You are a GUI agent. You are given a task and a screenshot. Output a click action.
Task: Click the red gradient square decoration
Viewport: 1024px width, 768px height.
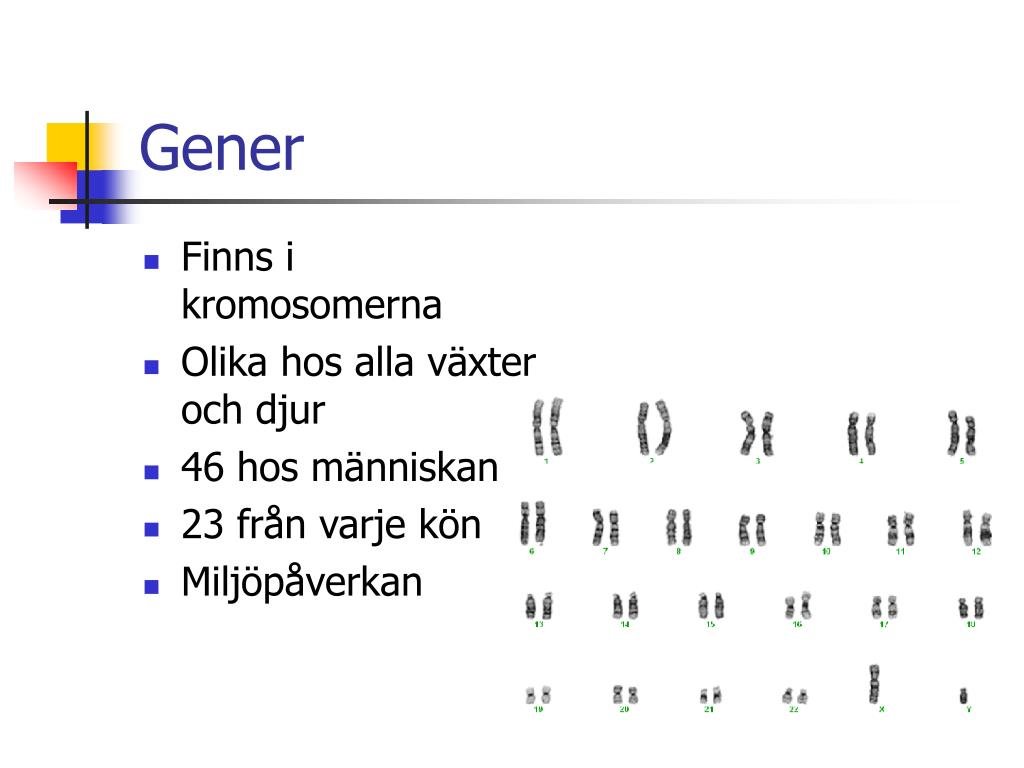pyautogui.click(x=46, y=185)
